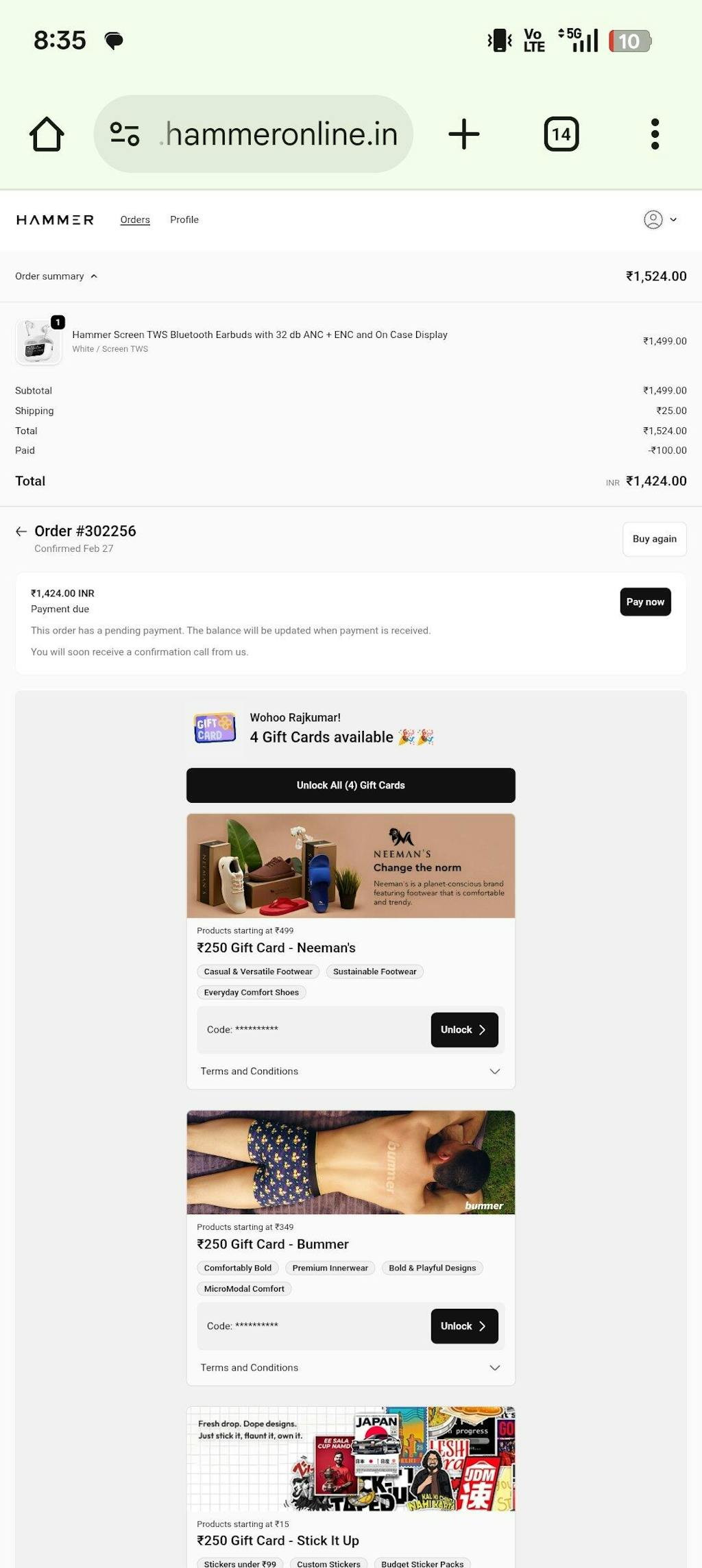Open a new tab with plus icon
This screenshot has height=1568, width=702.
click(x=464, y=134)
